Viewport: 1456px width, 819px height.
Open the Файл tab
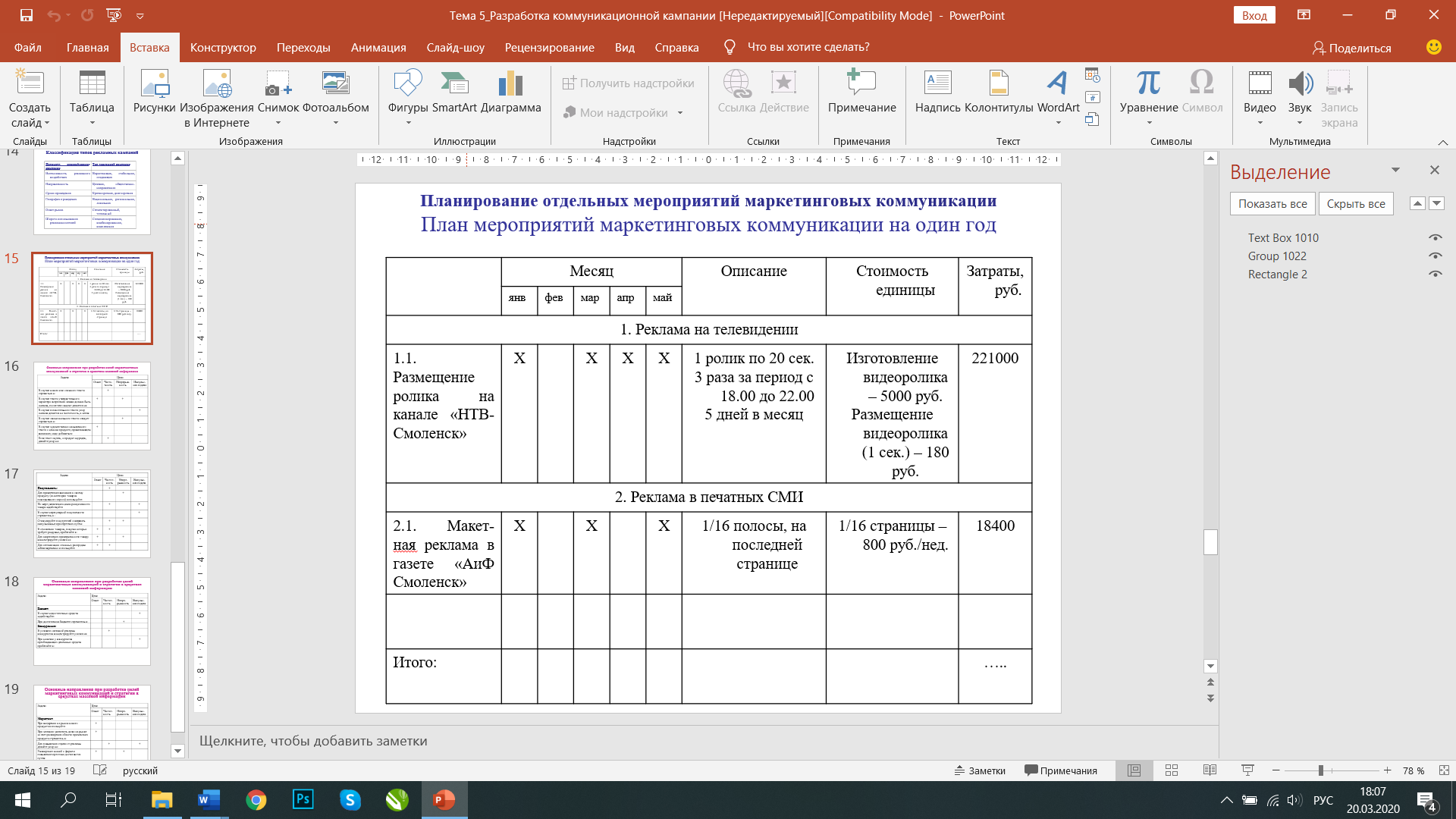click(x=28, y=47)
